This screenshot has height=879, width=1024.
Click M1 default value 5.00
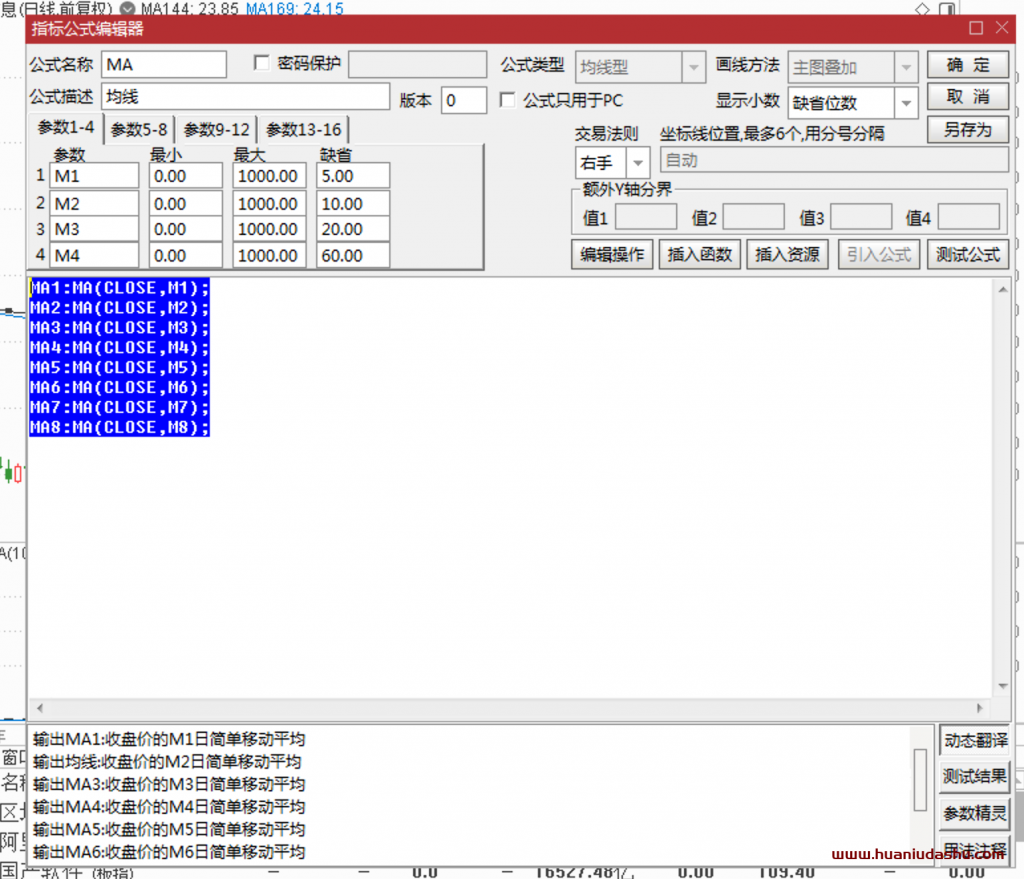click(353, 176)
